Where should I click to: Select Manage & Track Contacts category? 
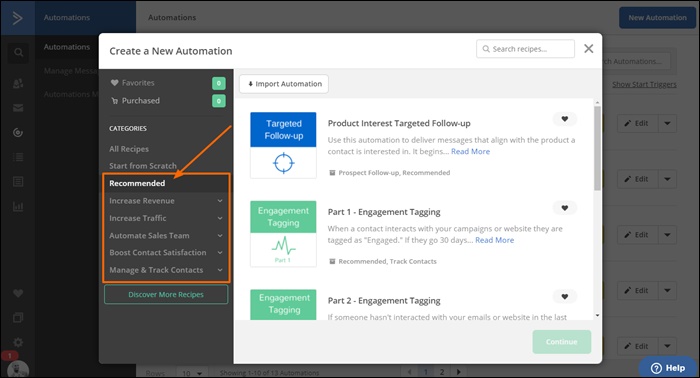pyautogui.click(x=156, y=270)
